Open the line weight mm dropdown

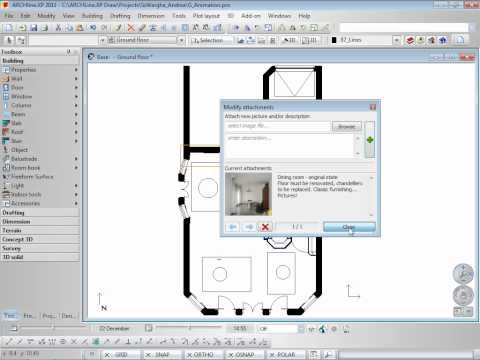[396, 40]
